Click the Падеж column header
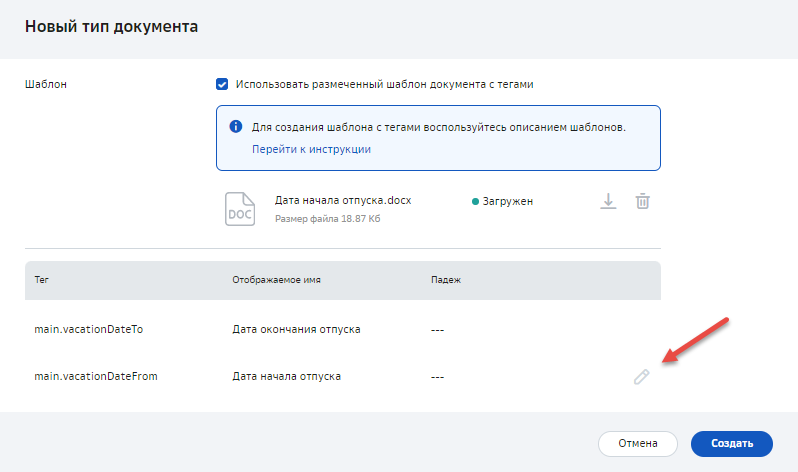798x472 pixels. 446,280
